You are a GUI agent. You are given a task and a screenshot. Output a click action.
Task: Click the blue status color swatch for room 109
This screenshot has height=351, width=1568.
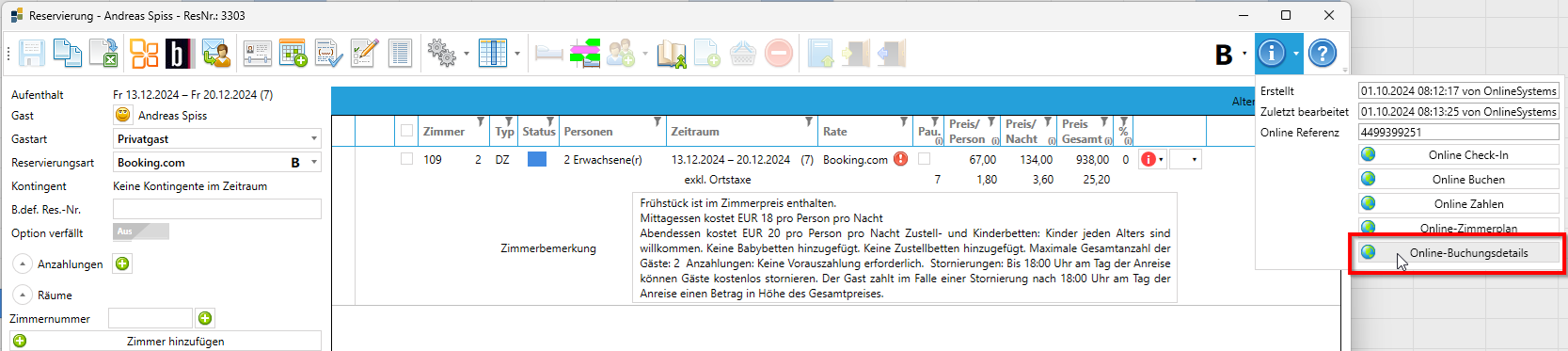[x=537, y=159]
